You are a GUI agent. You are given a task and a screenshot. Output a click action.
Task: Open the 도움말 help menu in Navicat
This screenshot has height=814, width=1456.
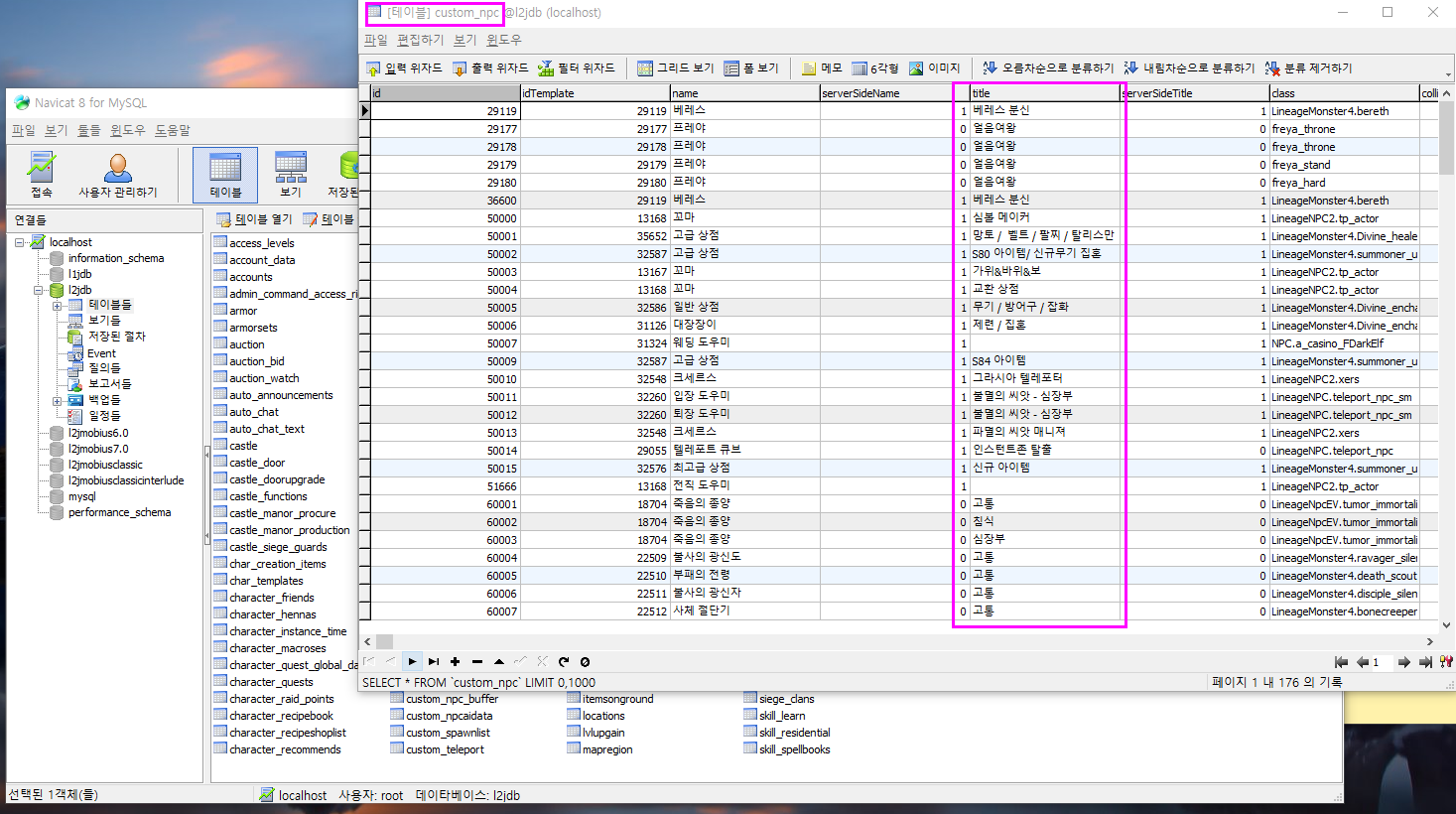click(172, 130)
